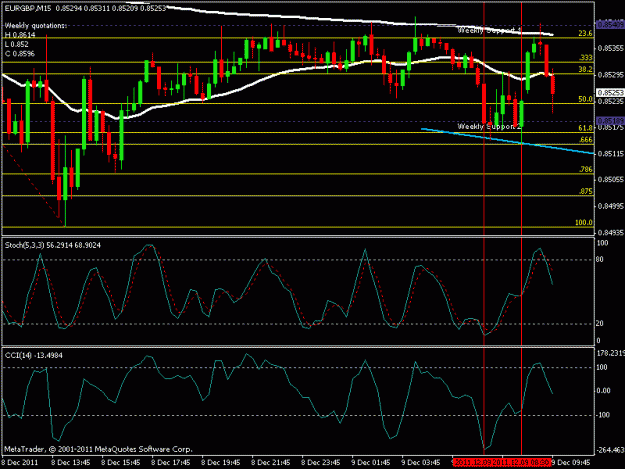Click the 50.0 Fibonacci level label
The width and height of the screenshot is (625, 469).
click(x=585, y=99)
